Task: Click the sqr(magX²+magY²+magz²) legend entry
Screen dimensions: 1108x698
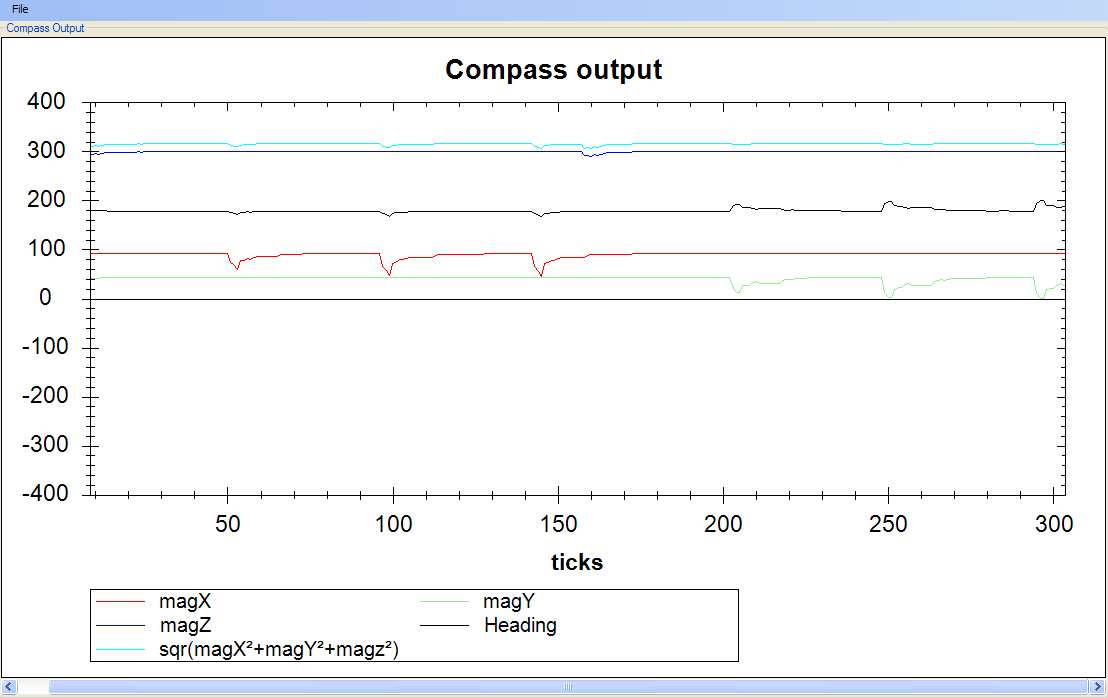Action: [x=279, y=649]
